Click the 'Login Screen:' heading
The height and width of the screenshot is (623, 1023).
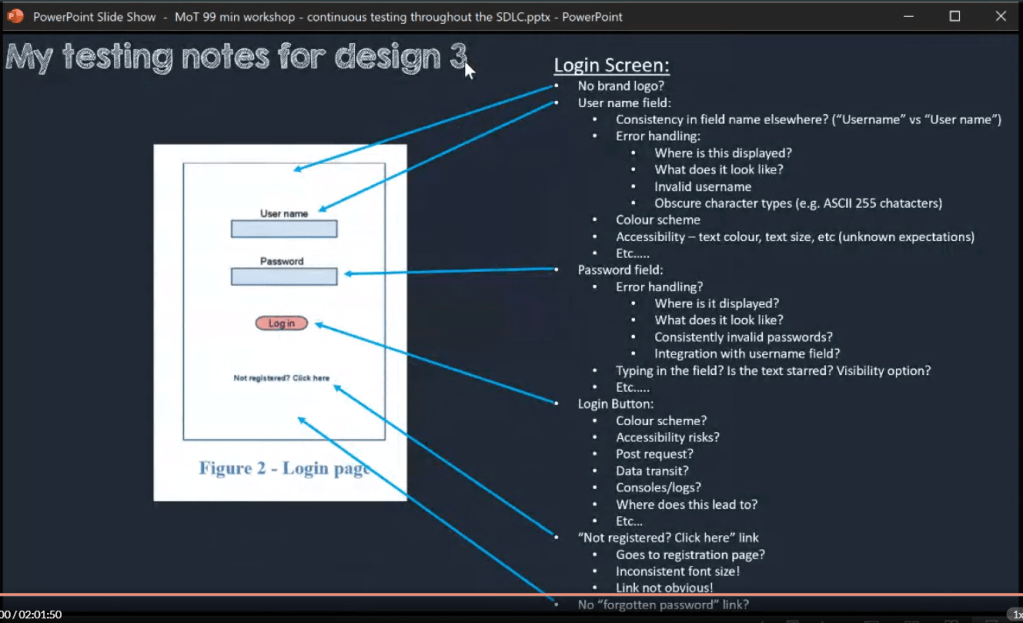611,65
